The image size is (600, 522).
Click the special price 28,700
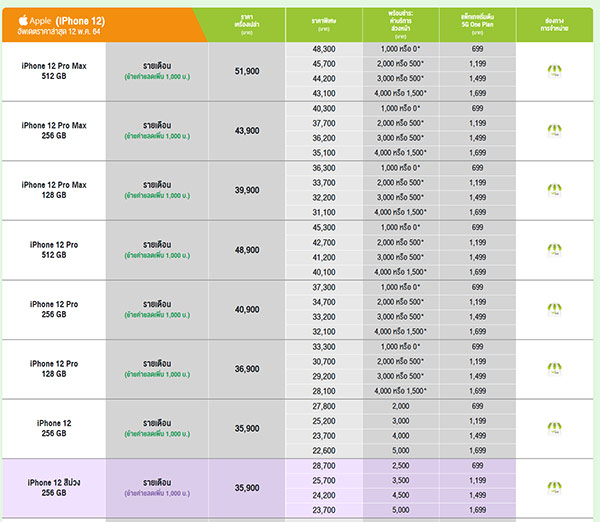tap(324, 466)
